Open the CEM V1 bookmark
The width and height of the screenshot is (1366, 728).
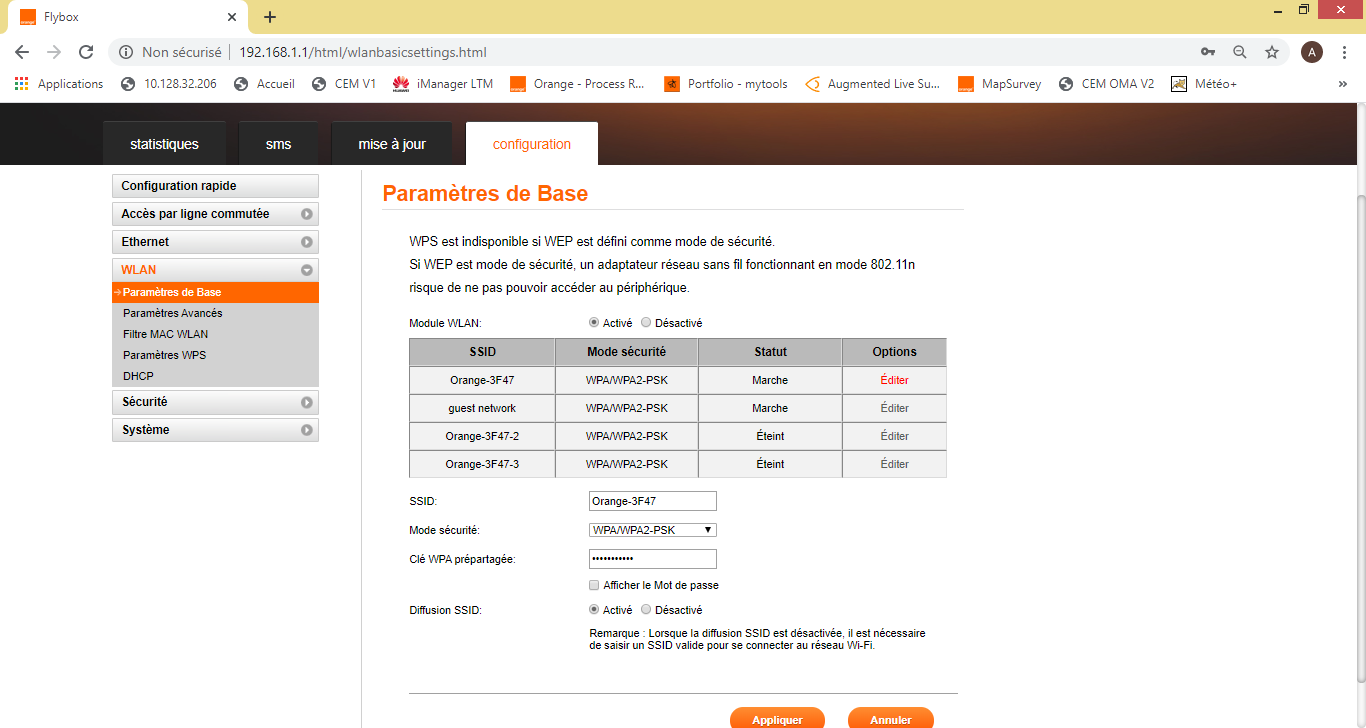click(344, 84)
